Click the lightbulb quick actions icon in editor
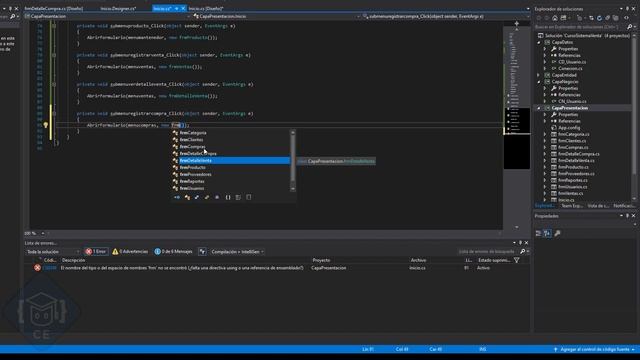This screenshot has width=640, height=360. (46, 125)
